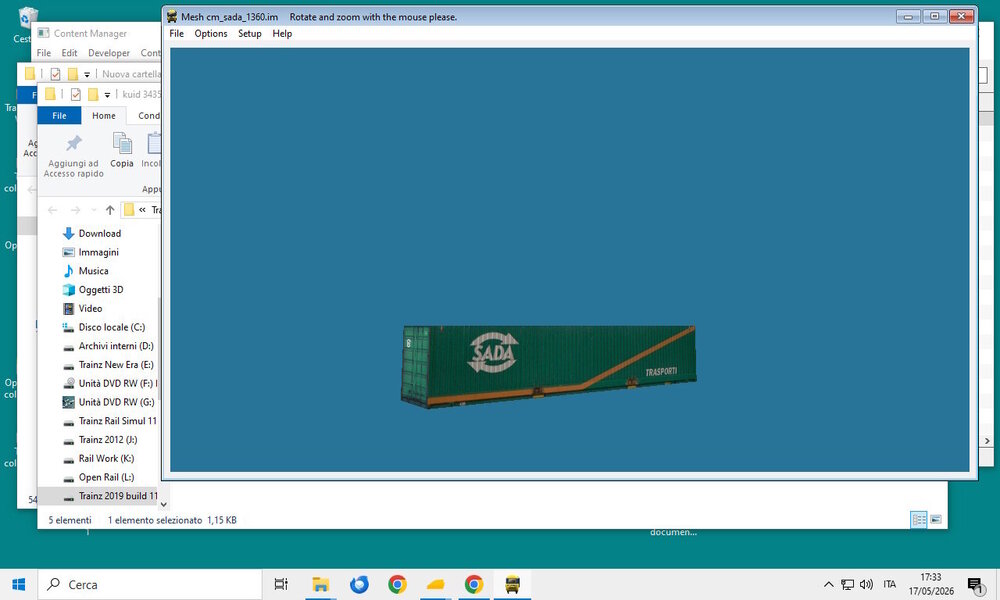Click the Properties checkmark icon beside Nuova cartella

(55, 74)
